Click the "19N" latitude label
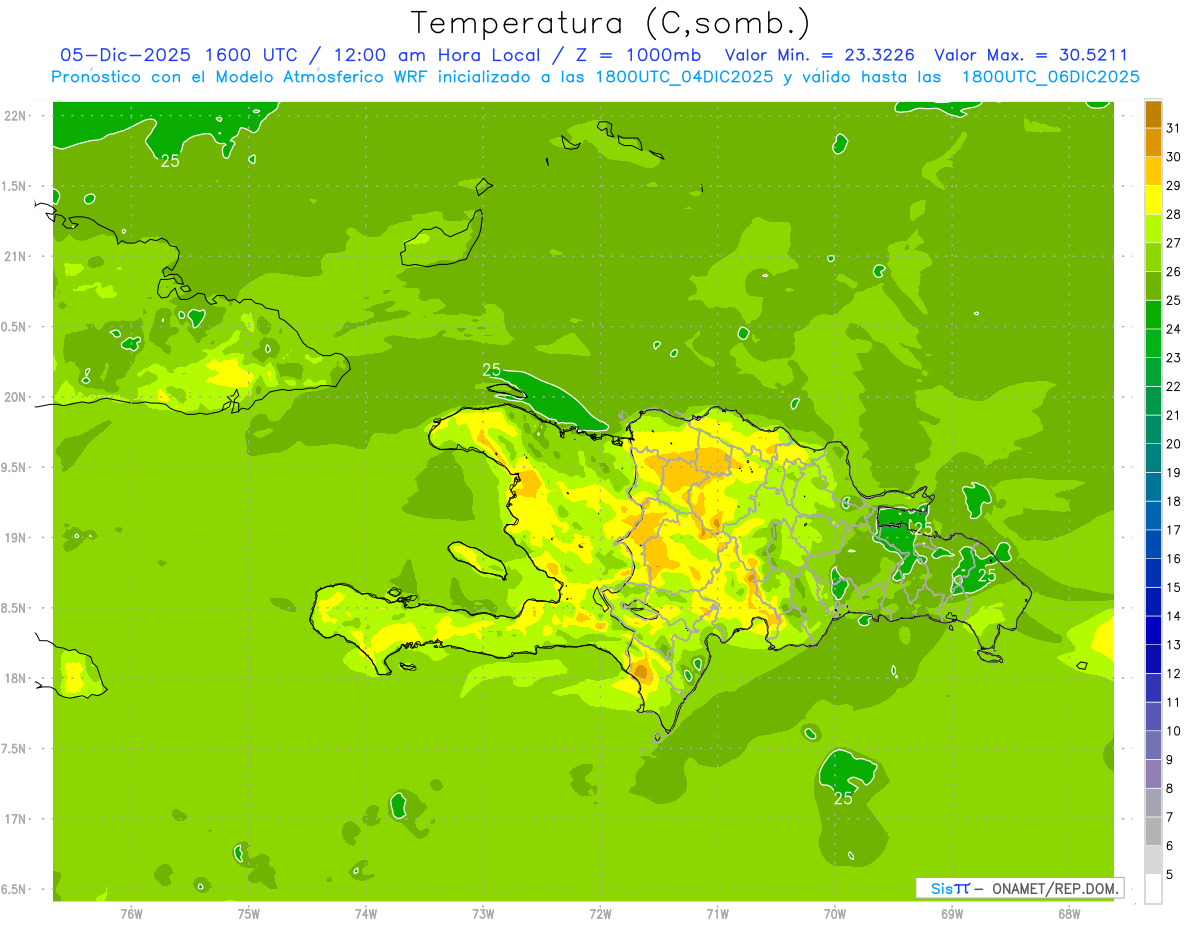1200x927 pixels. pos(16,538)
